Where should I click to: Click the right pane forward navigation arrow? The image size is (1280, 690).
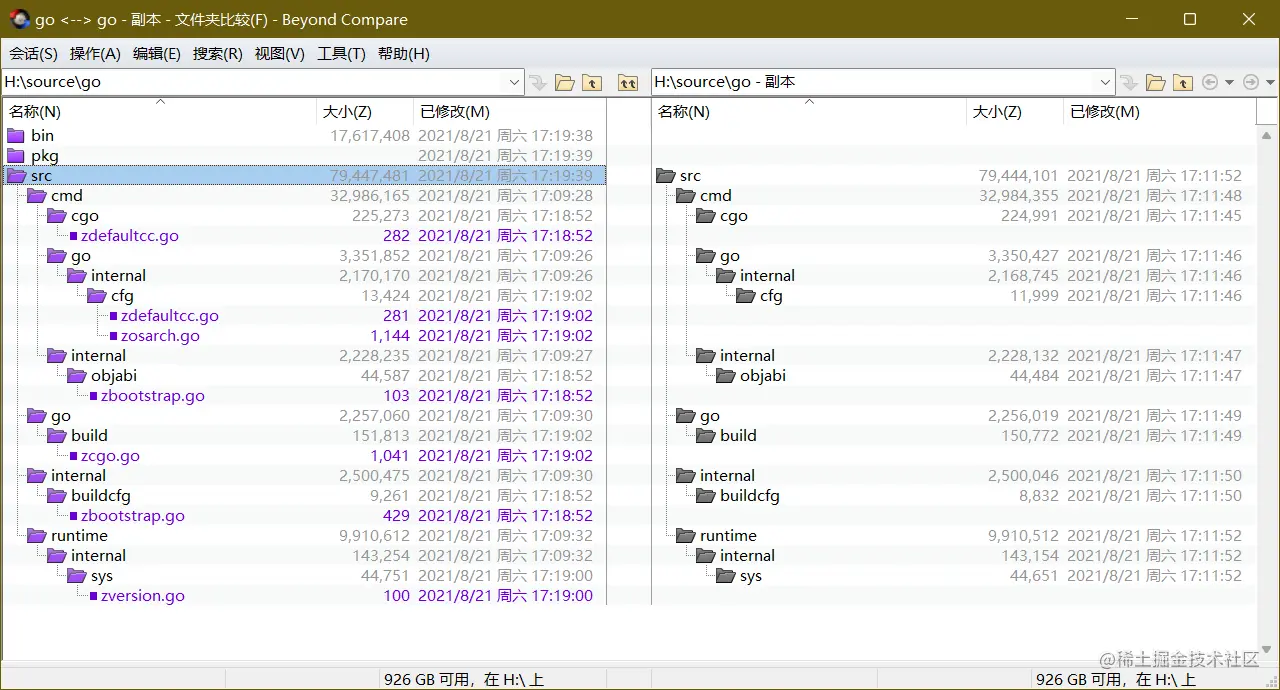click(x=1250, y=83)
